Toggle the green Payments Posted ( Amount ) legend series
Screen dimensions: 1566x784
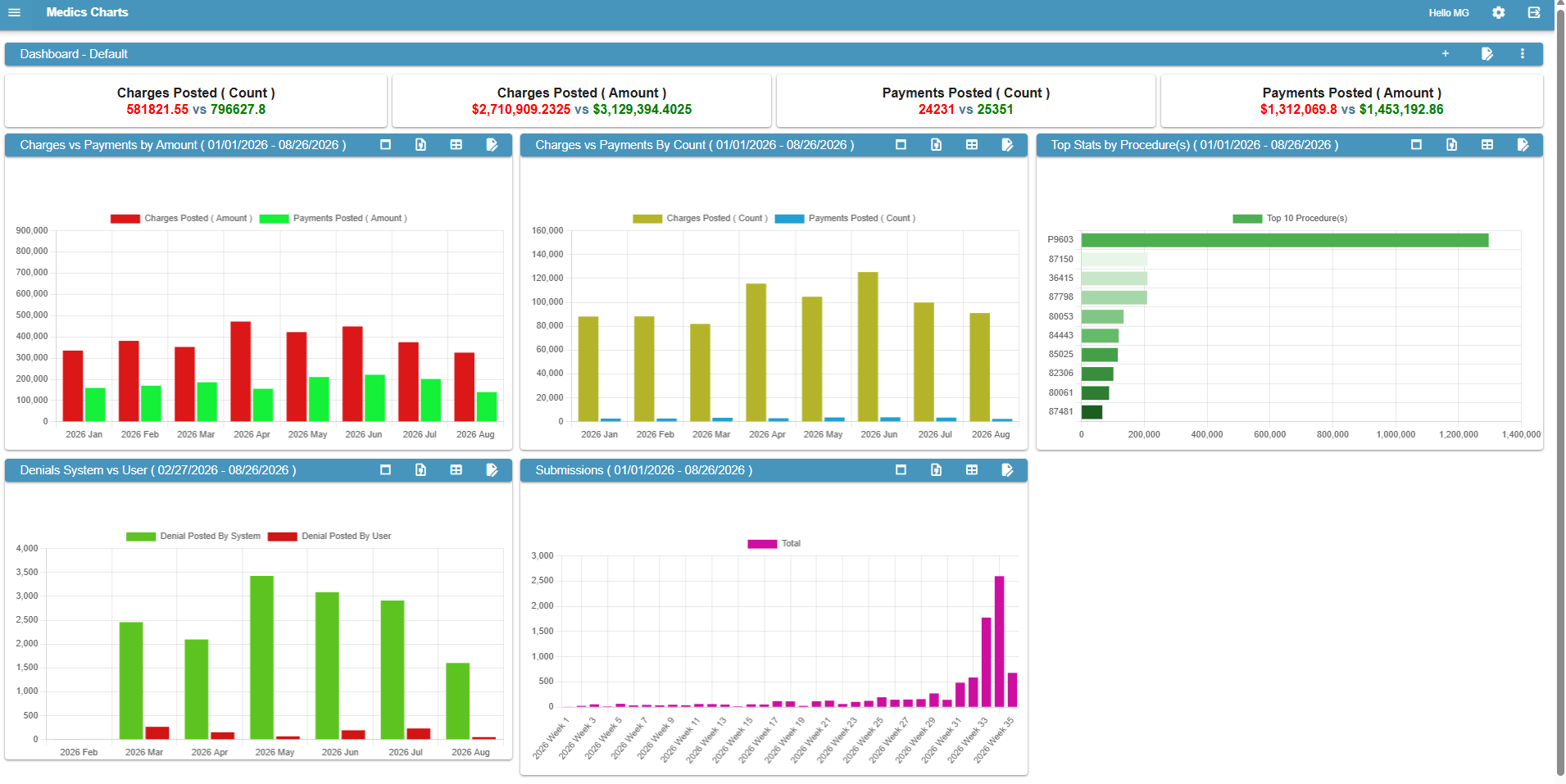[333, 219]
